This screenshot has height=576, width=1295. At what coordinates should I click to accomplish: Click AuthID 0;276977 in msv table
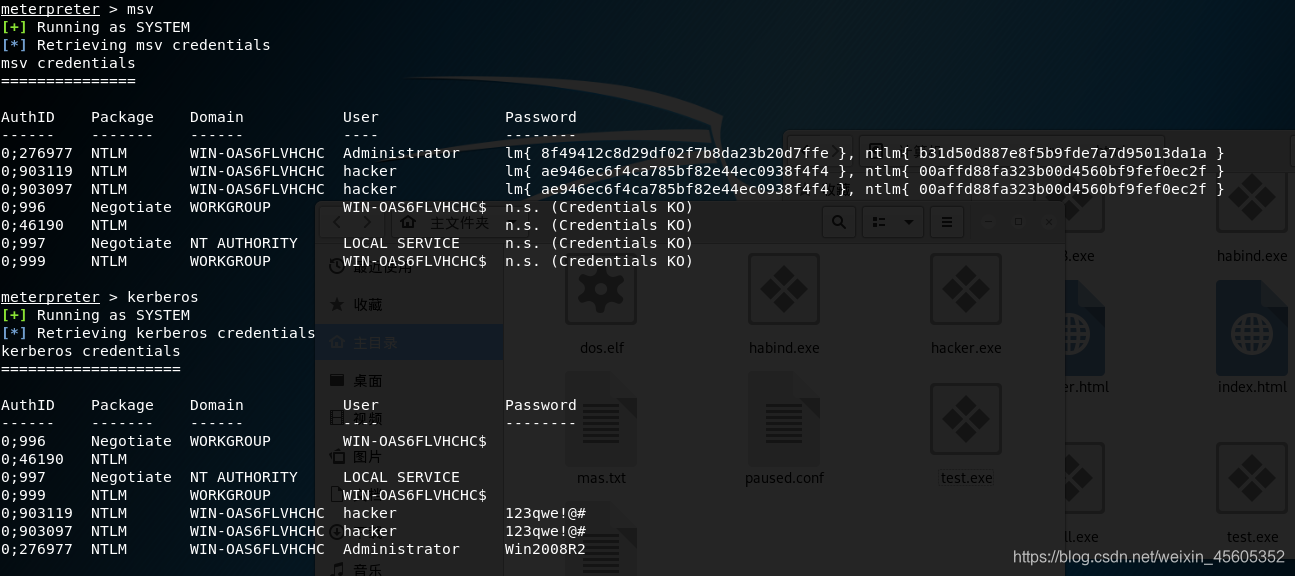37,153
